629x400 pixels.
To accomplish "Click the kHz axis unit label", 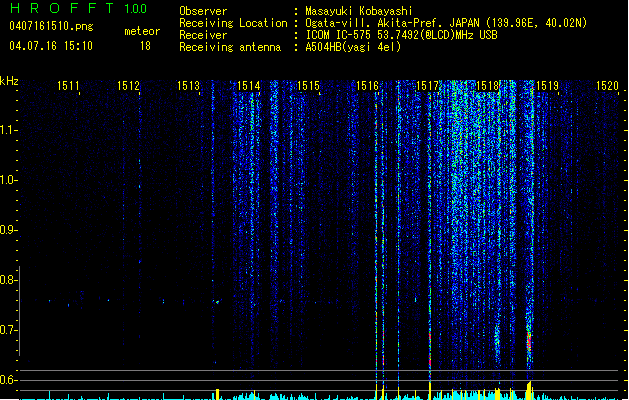I will 9,81.
